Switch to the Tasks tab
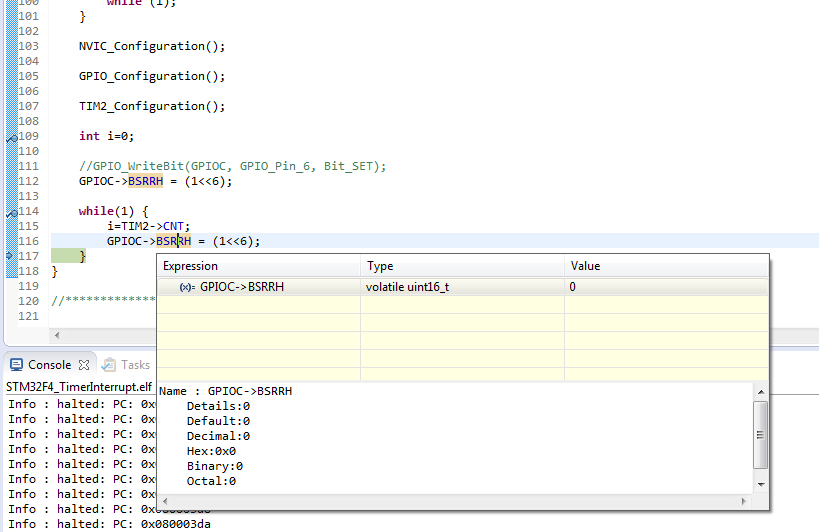819x532 pixels. 135,364
